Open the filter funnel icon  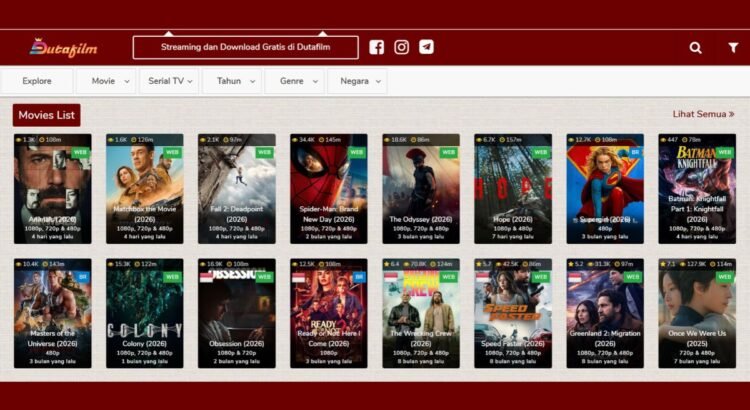pyautogui.click(x=733, y=47)
